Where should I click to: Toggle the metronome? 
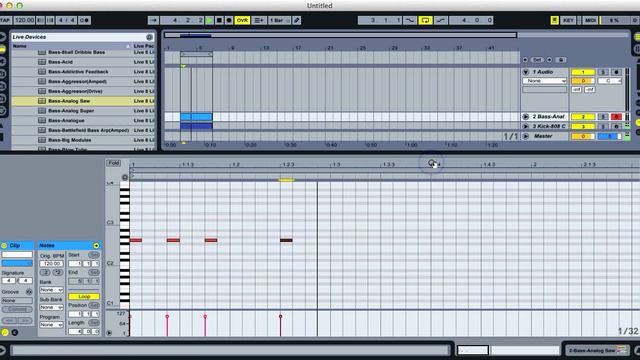tap(85, 20)
